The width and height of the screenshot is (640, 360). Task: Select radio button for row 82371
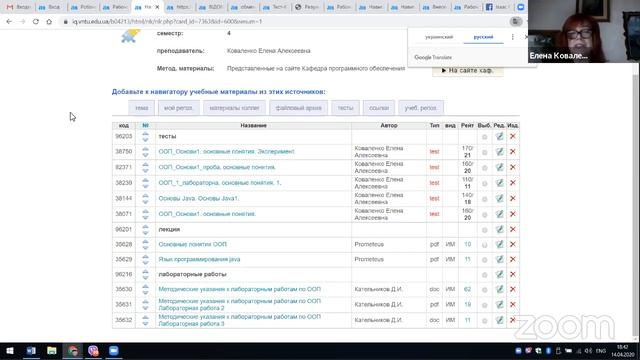484,168
